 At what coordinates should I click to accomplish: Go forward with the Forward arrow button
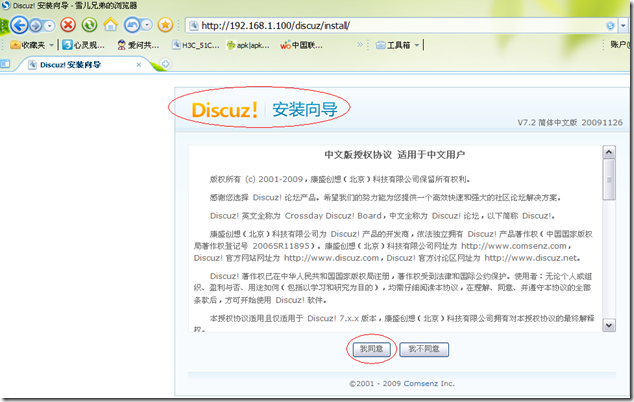pos(36,26)
